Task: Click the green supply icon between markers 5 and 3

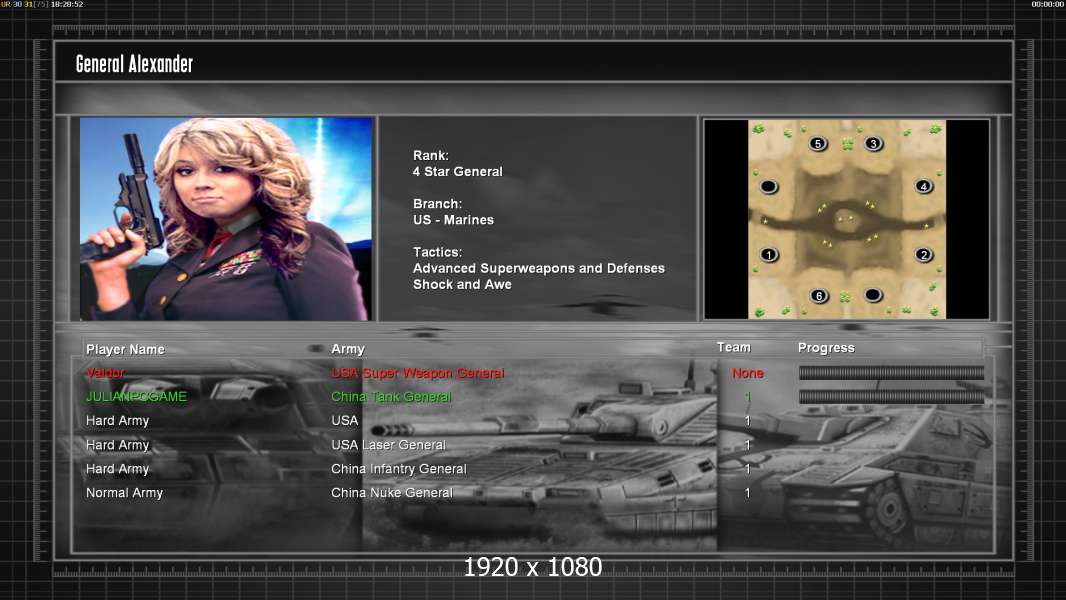Action: click(x=847, y=144)
